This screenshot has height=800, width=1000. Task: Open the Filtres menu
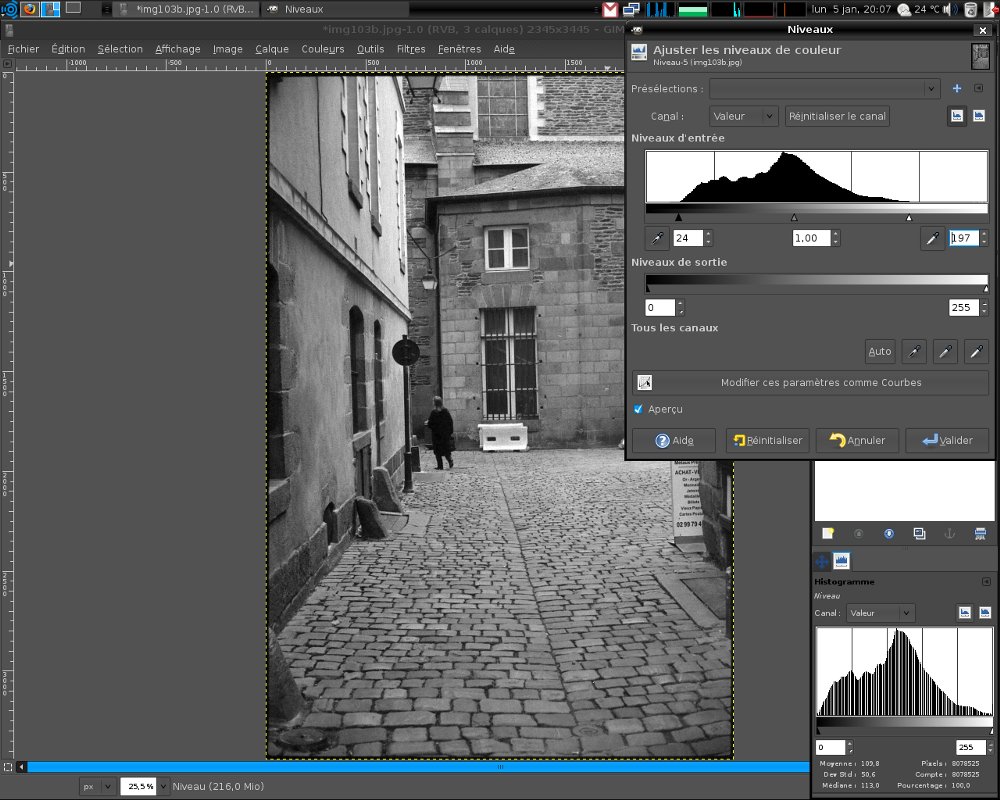(x=411, y=49)
